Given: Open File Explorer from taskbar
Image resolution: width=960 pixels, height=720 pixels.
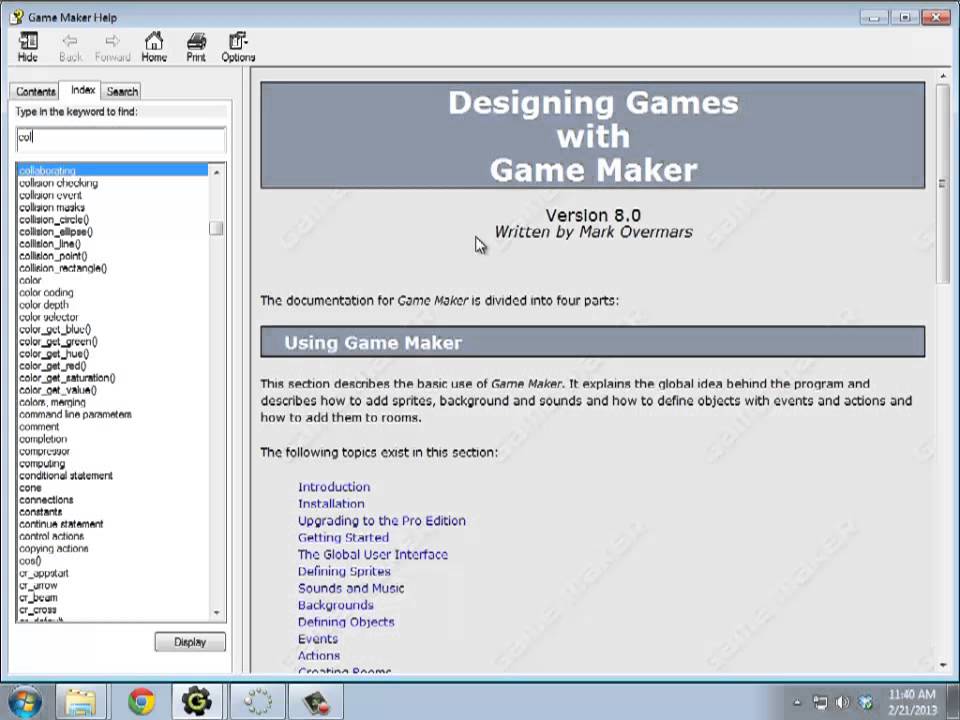Looking at the screenshot, I should click(80, 702).
